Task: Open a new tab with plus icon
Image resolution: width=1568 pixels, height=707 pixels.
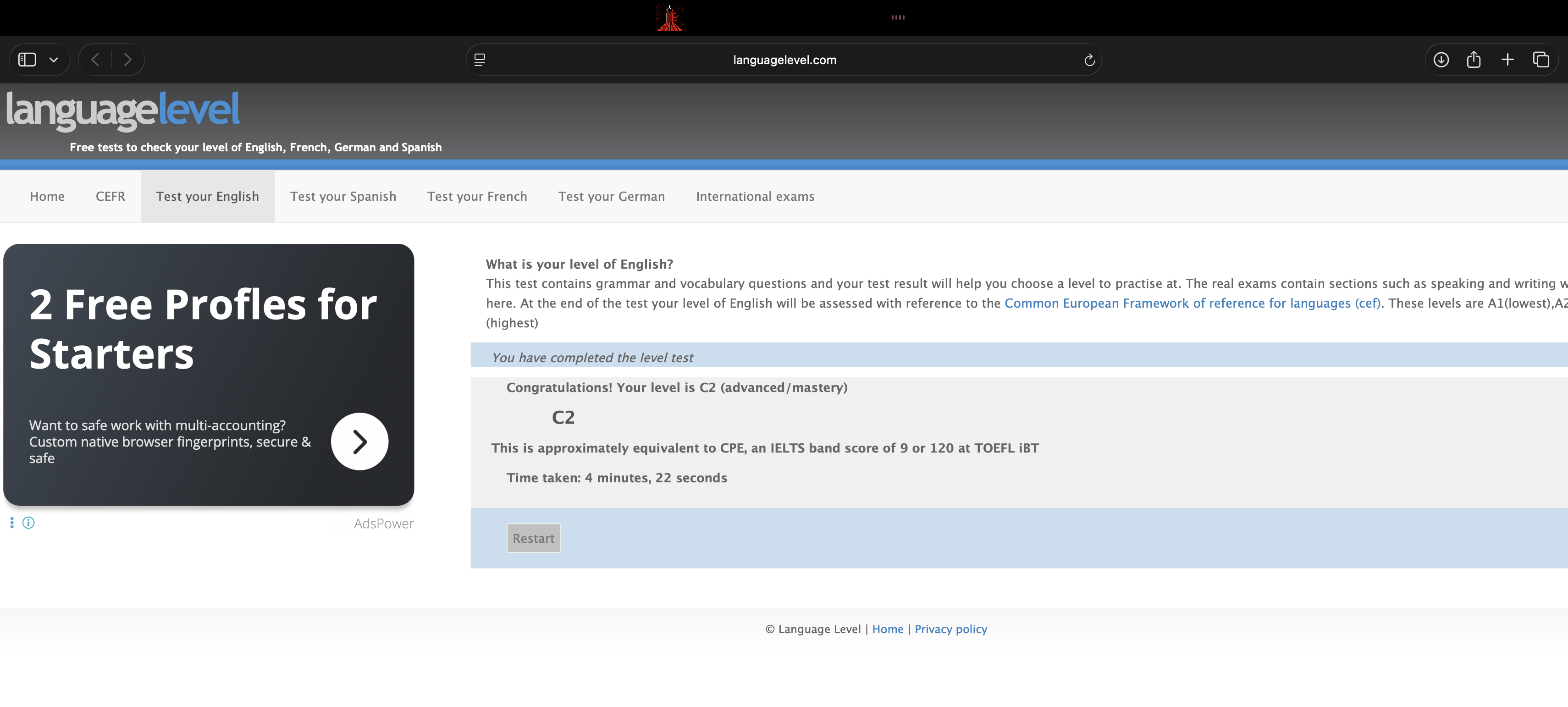Action: tap(1507, 60)
